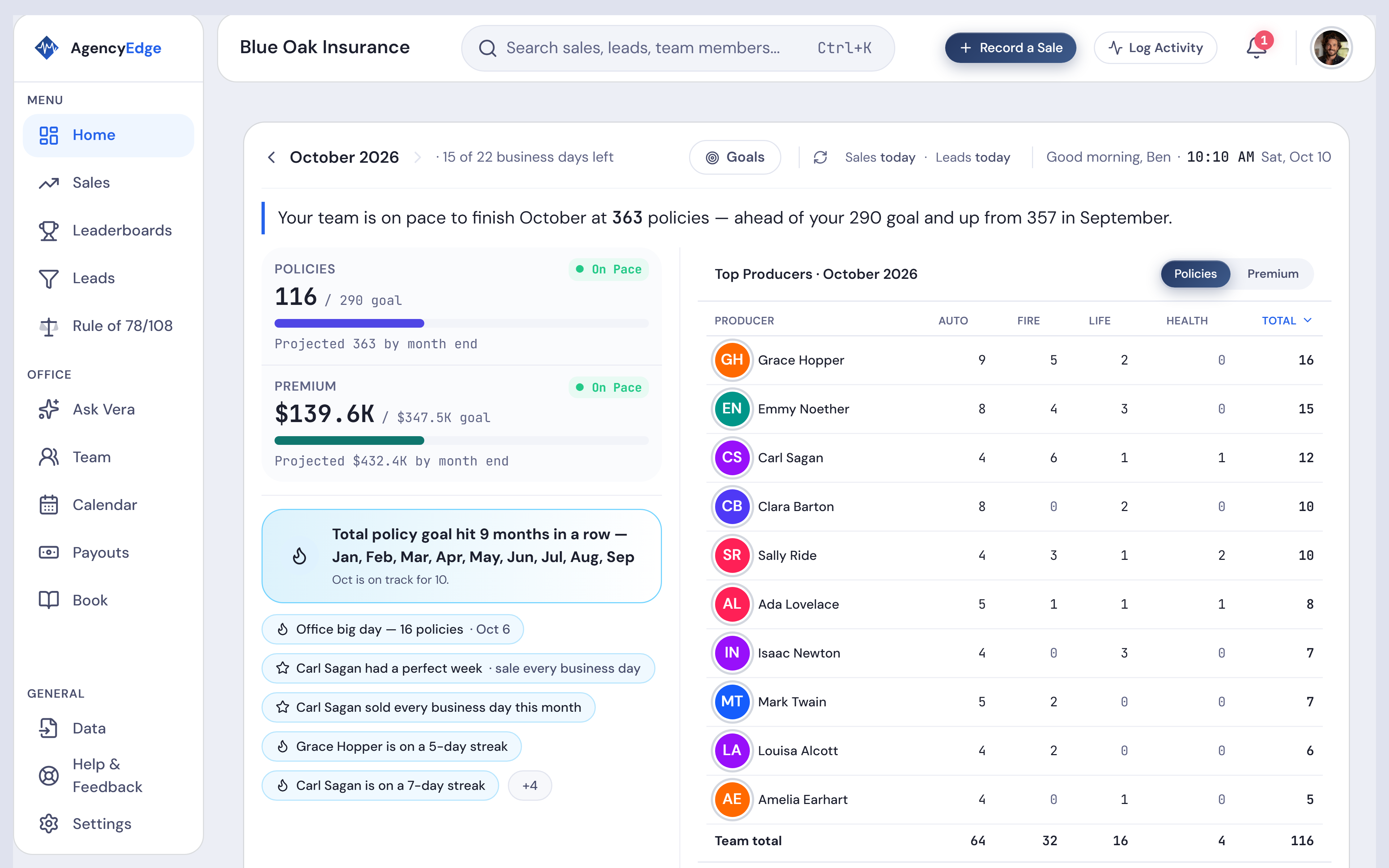
Task: Click the Calendar icon in sidebar
Action: pyautogui.click(x=49, y=505)
